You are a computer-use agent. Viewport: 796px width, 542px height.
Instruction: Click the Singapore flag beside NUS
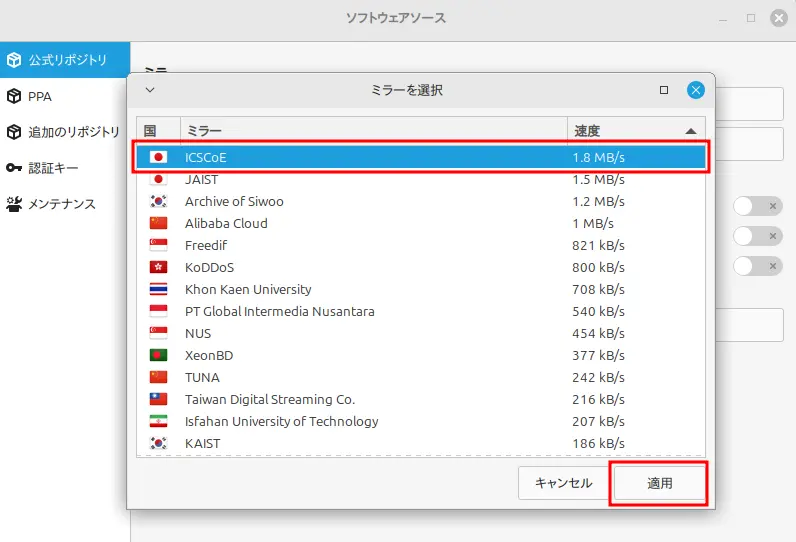(158, 333)
